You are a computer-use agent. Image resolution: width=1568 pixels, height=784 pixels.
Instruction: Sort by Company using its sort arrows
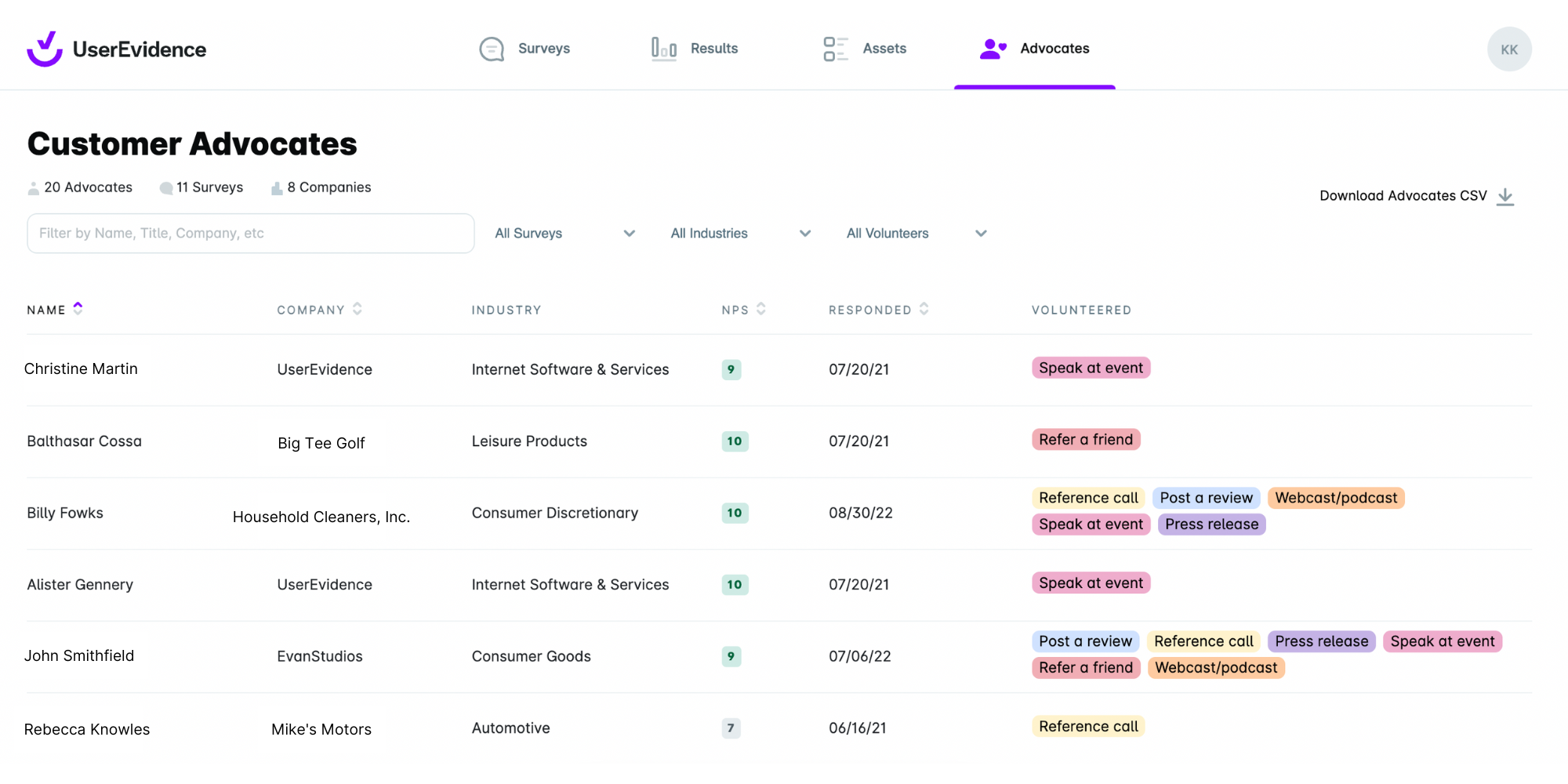click(x=358, y=309)
